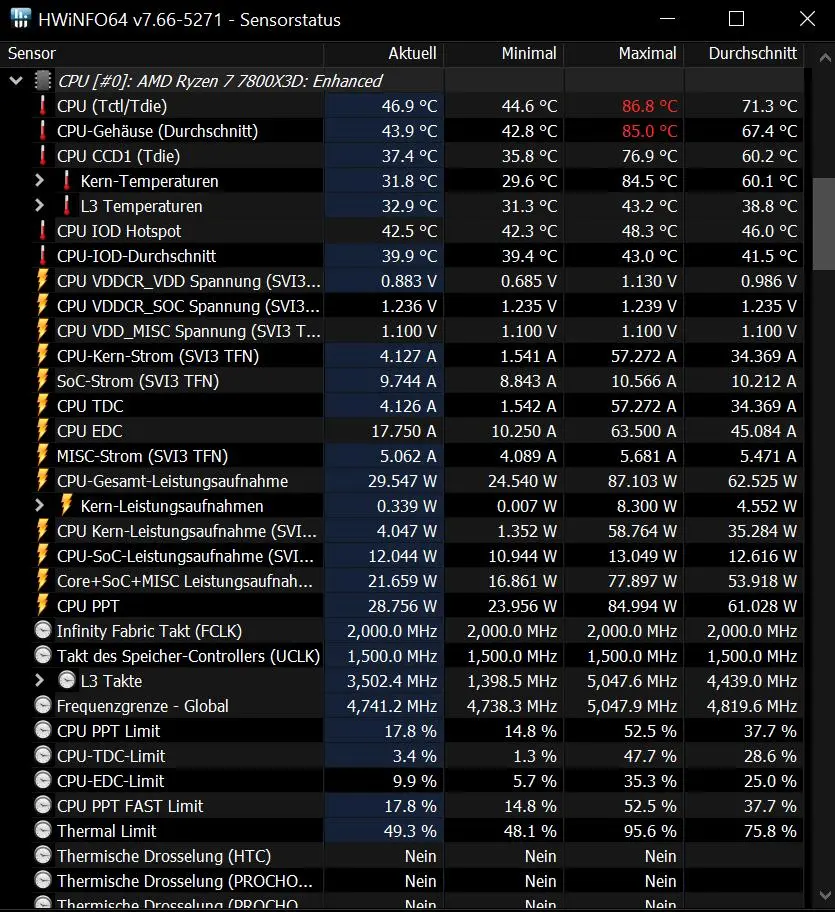Click the thermometer icon for CPU IOD Hotspot
835x912 pixels.
(42, 231)
